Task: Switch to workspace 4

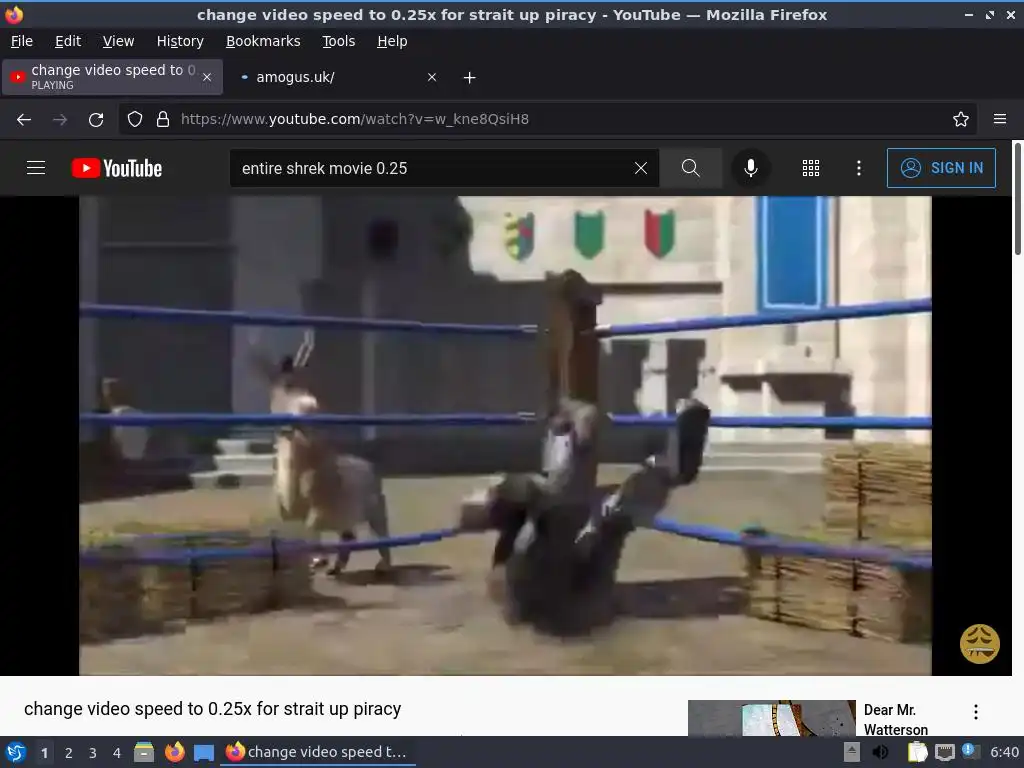Action: (117, 753)
